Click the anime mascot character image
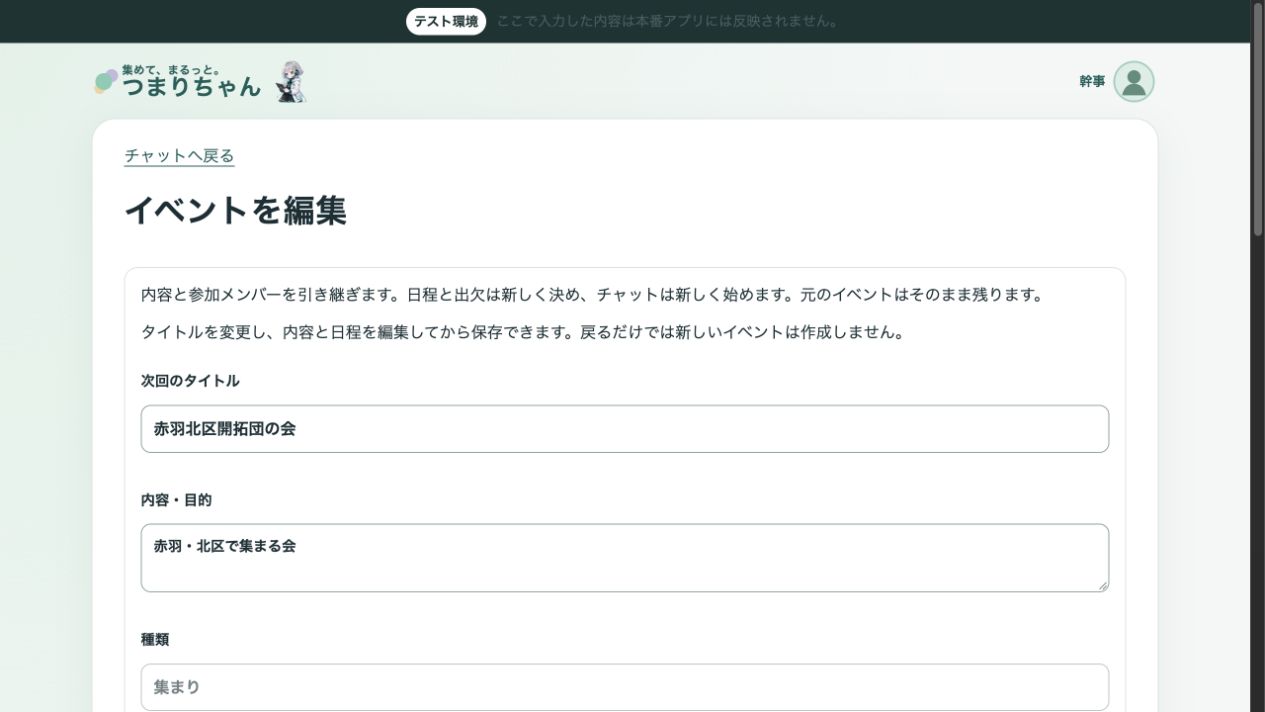The width and height of the screenshot is (1265, 712). coord(291,82)
